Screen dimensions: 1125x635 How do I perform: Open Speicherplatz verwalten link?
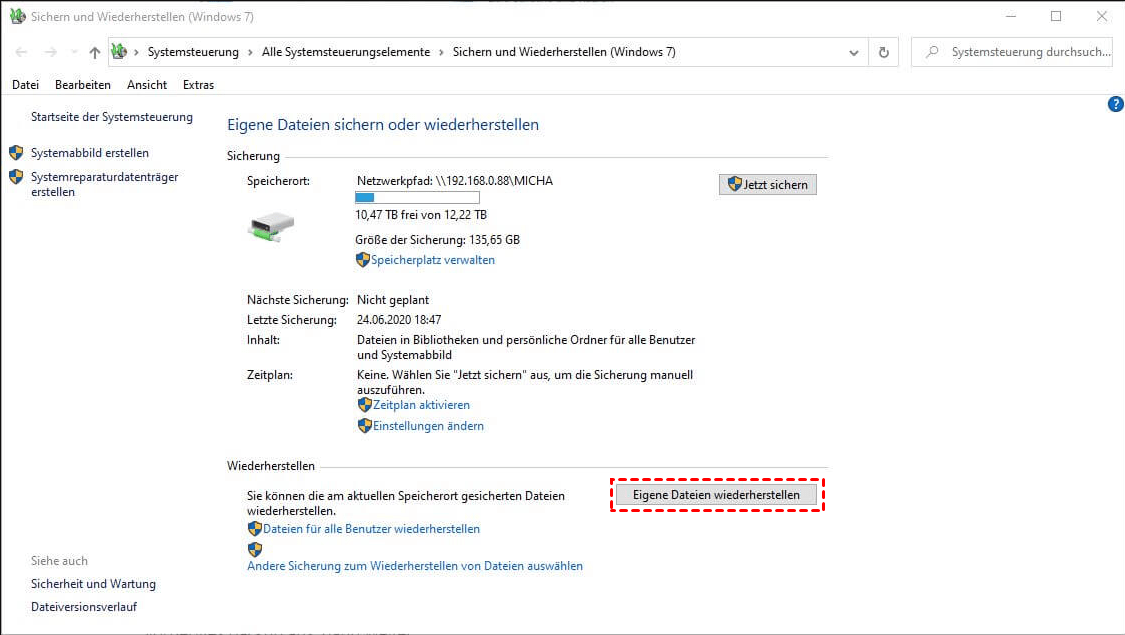coord(433,260)
